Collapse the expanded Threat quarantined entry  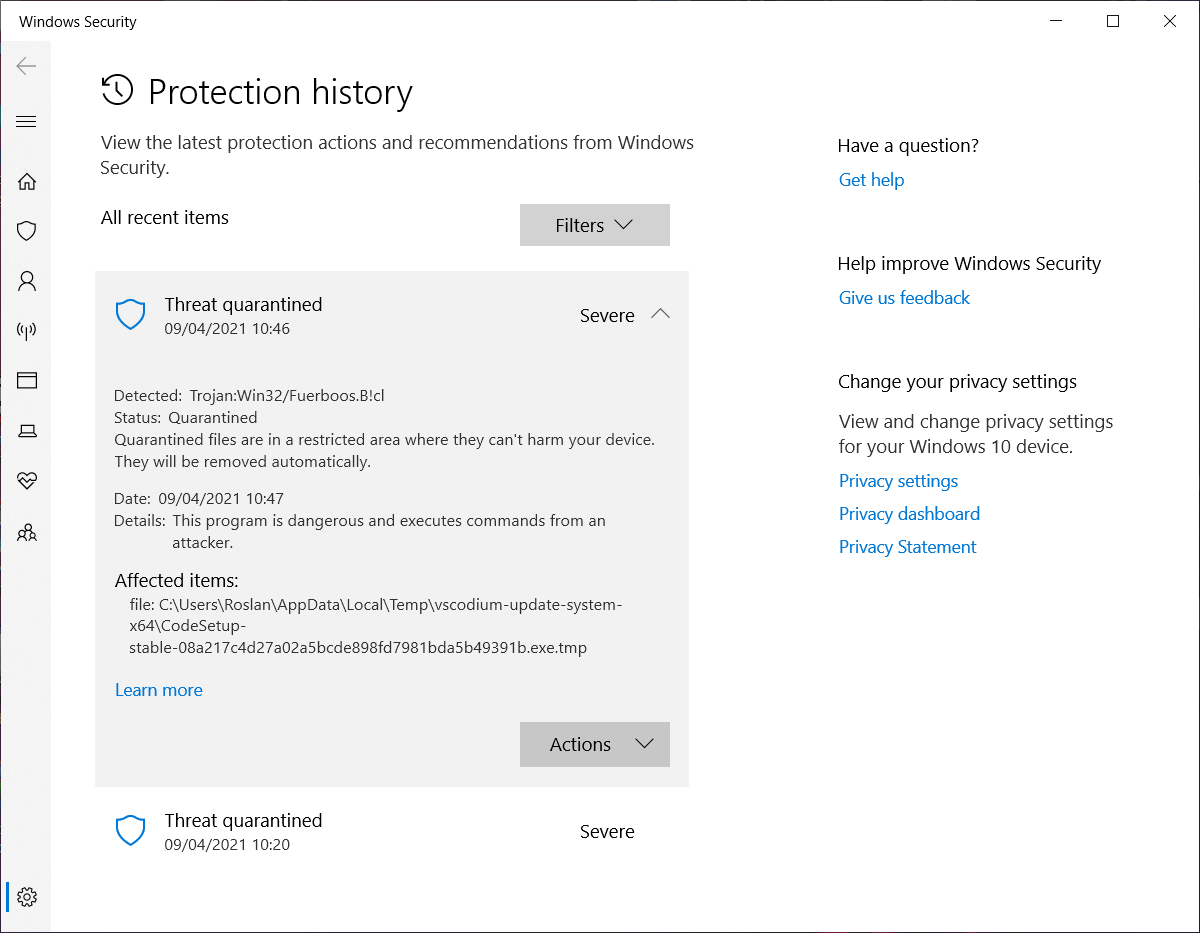point(660,313)
